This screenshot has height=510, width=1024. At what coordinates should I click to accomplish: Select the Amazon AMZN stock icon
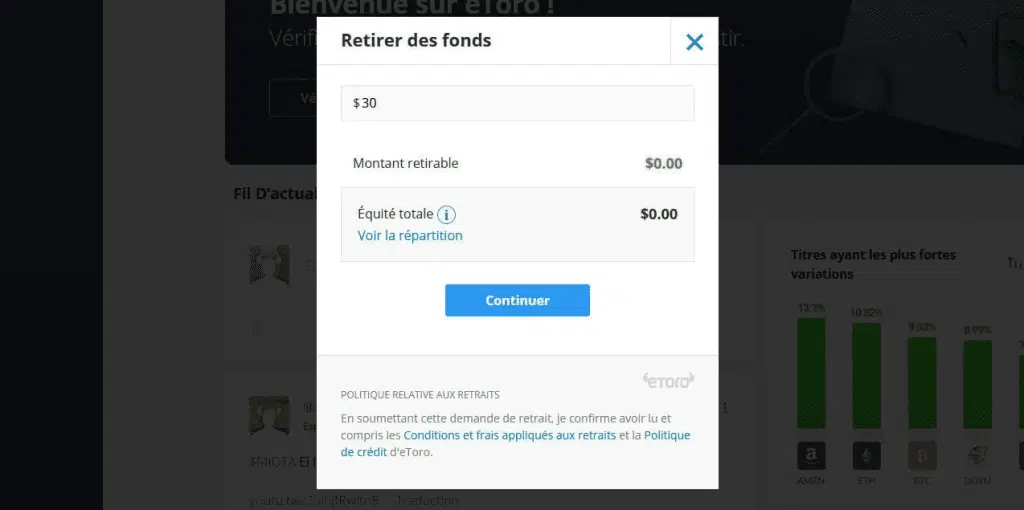click(x=811, y=456)
